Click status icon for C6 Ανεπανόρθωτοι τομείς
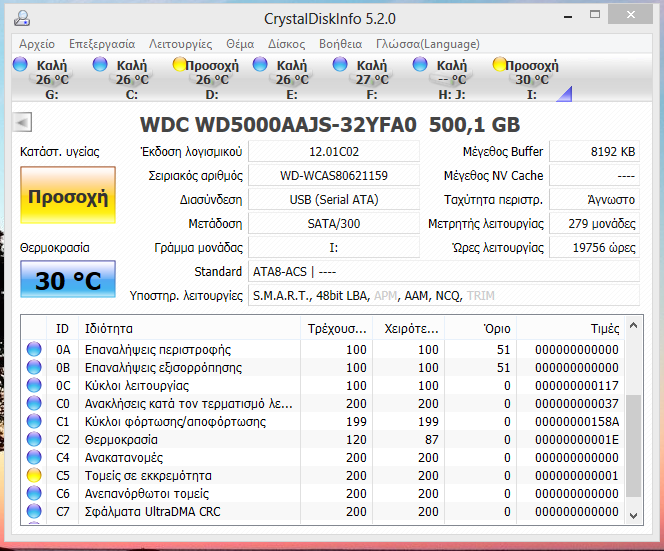The image size is (664, 551). tap(34, 493)
